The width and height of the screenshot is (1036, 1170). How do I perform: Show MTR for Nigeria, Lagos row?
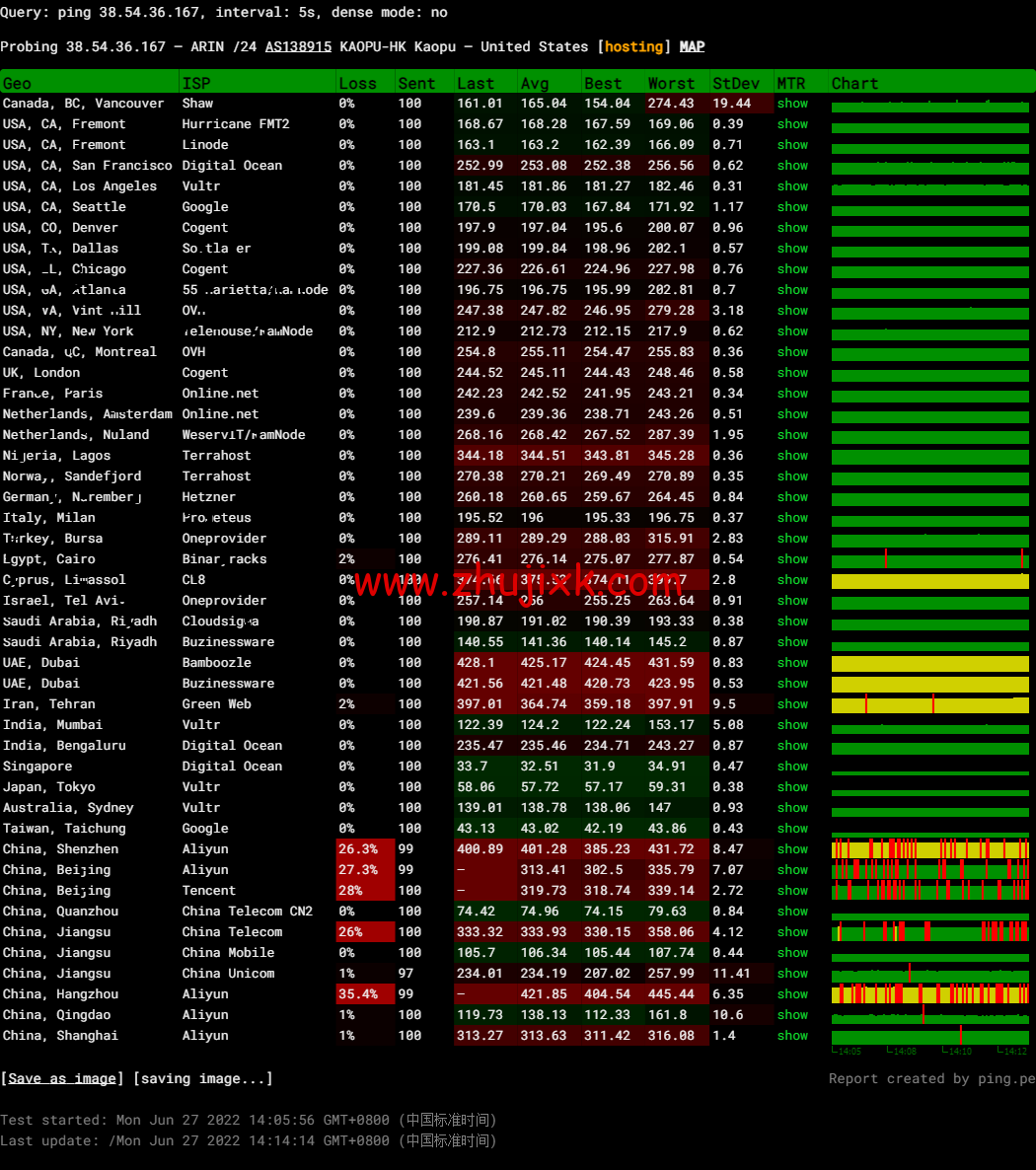click(x=791, y=456)
